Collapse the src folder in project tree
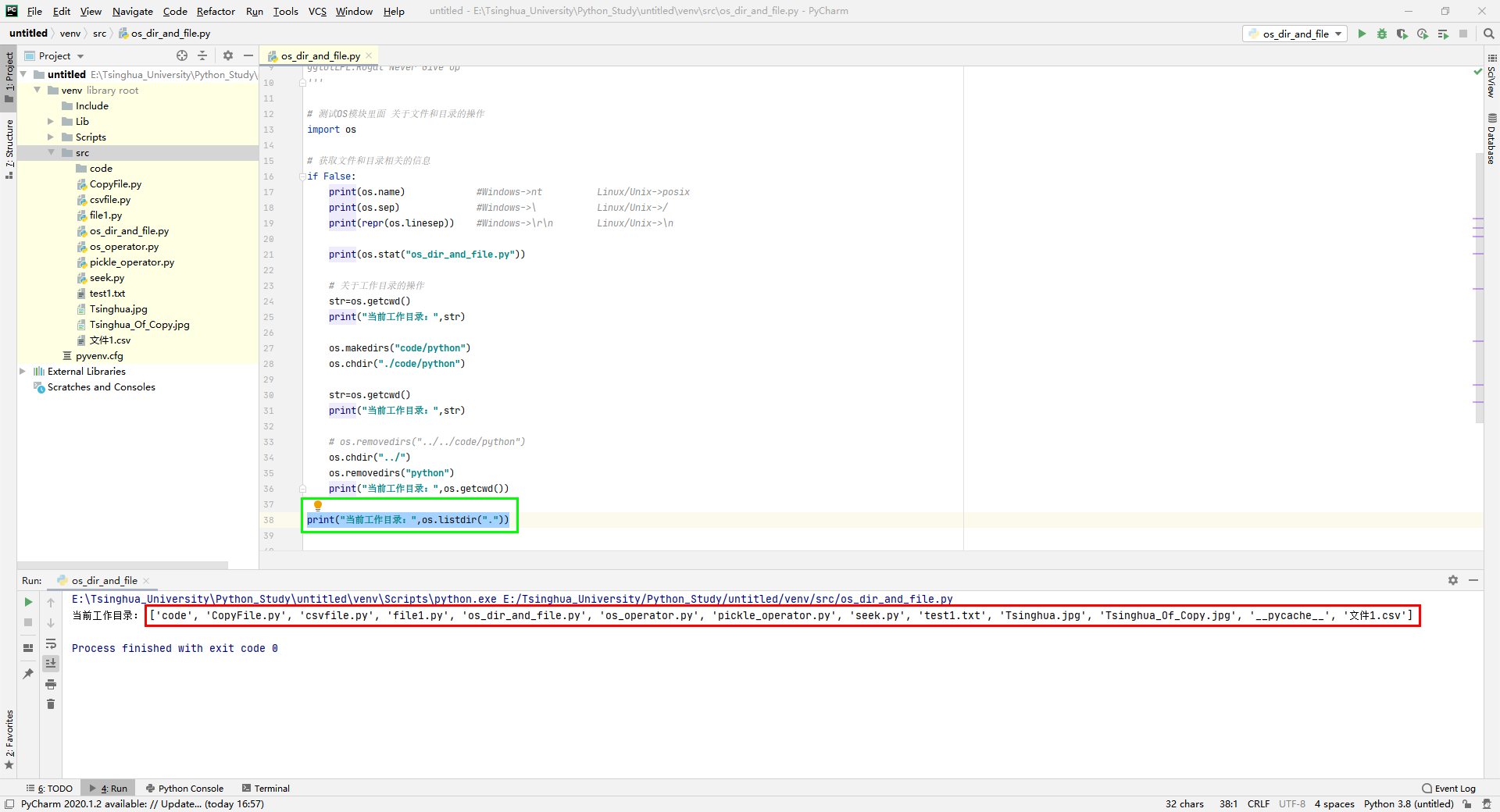1500x812 pixels. click(52, 152)
